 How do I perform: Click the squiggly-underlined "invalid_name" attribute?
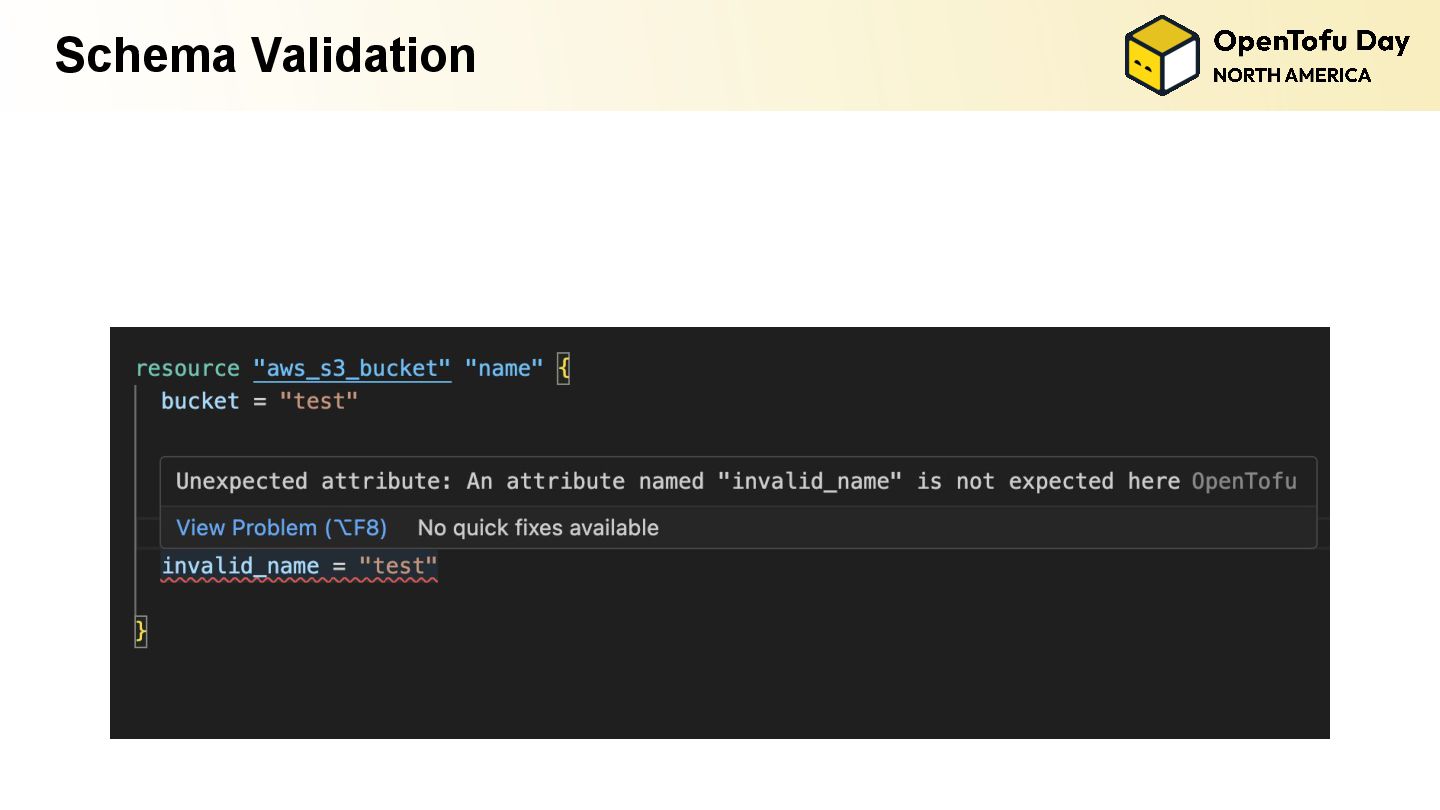click(240, 567)
